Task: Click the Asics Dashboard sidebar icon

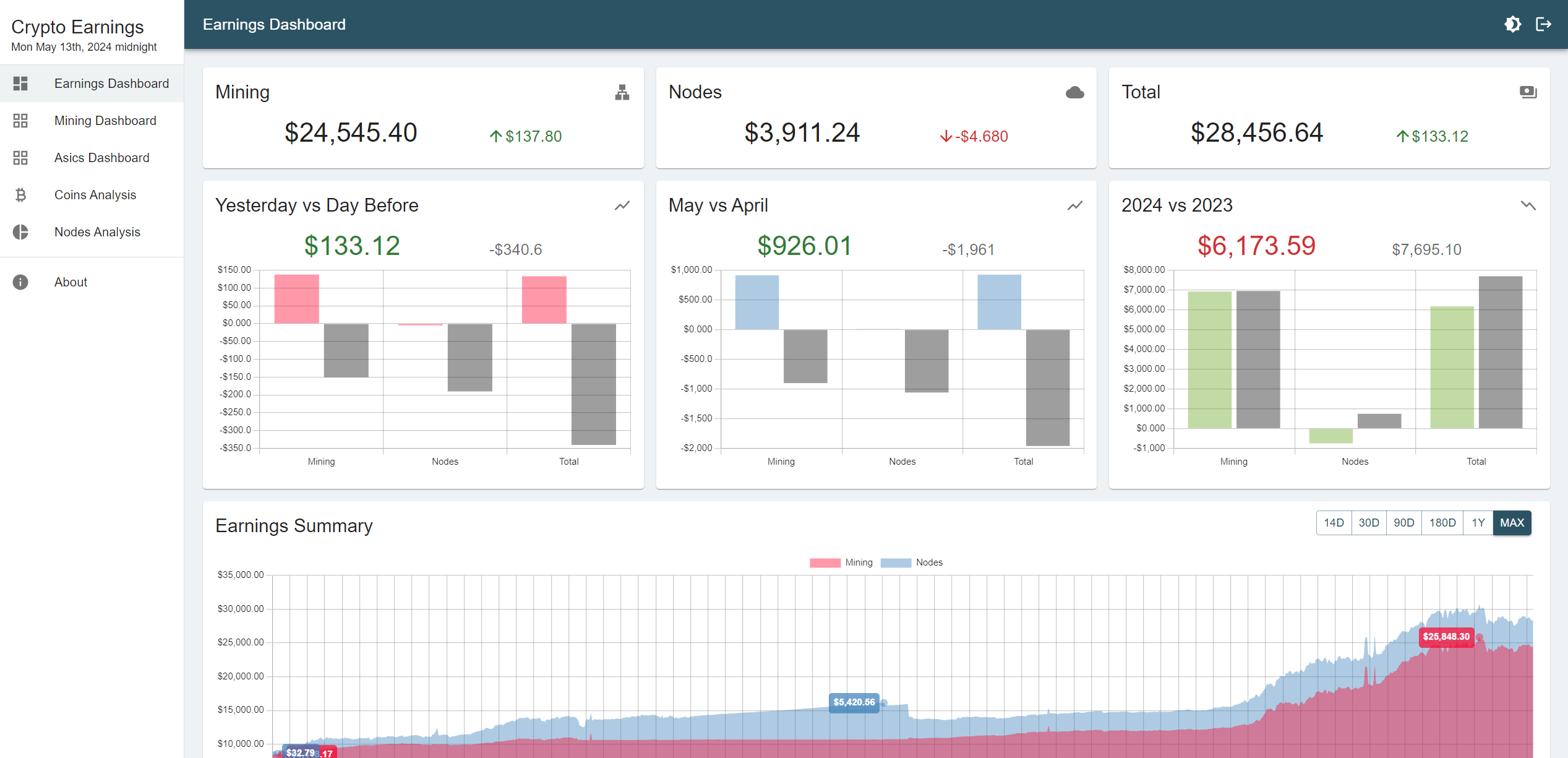Action: click(20, 158)
